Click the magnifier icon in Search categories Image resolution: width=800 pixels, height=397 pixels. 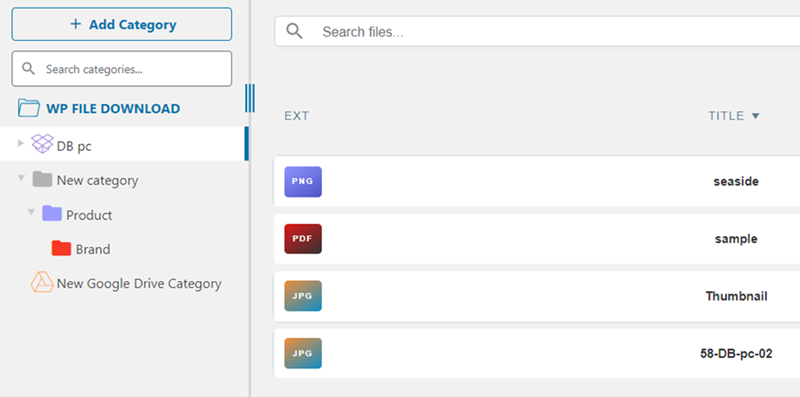click(29, 69)
